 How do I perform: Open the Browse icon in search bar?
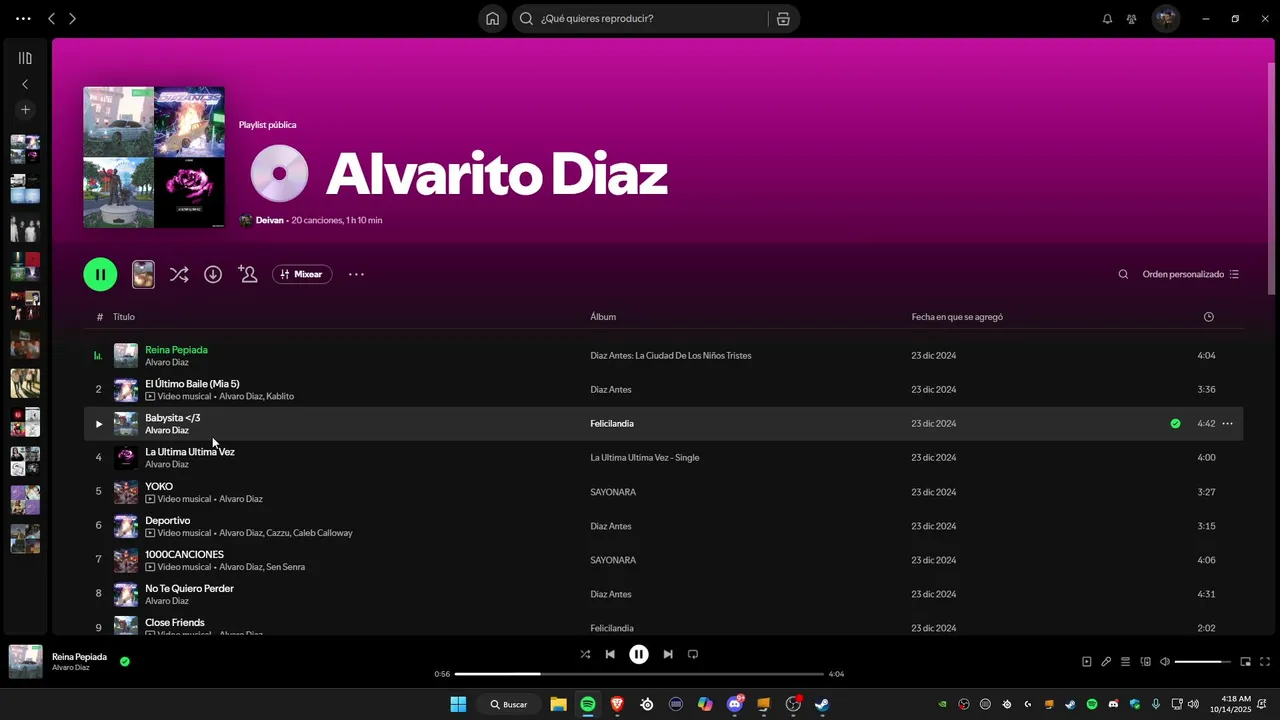click(783, 18)
